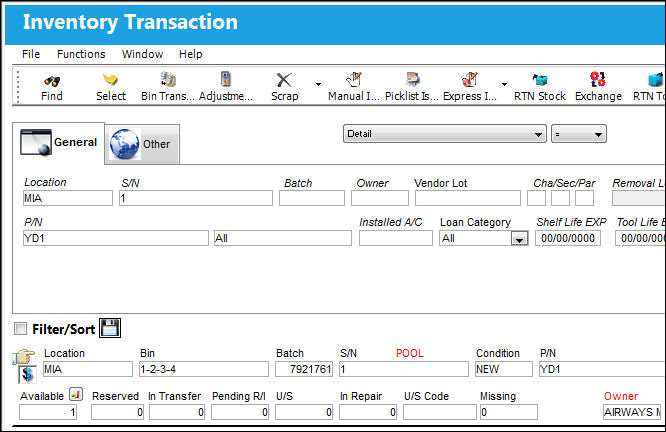Open the equals operator dropdown

tap(579, 134)
